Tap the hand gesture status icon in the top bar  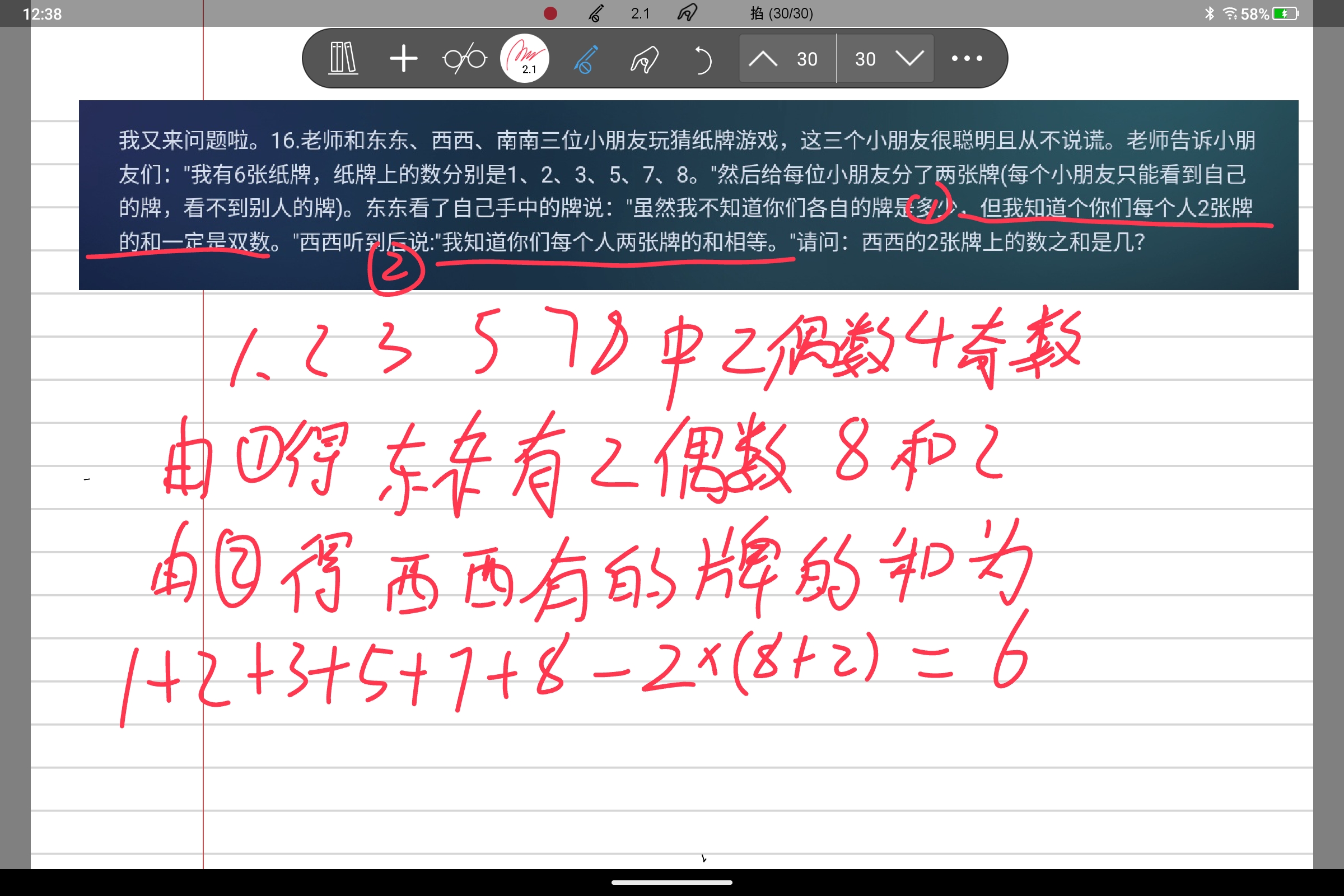[x=688, y=13]
